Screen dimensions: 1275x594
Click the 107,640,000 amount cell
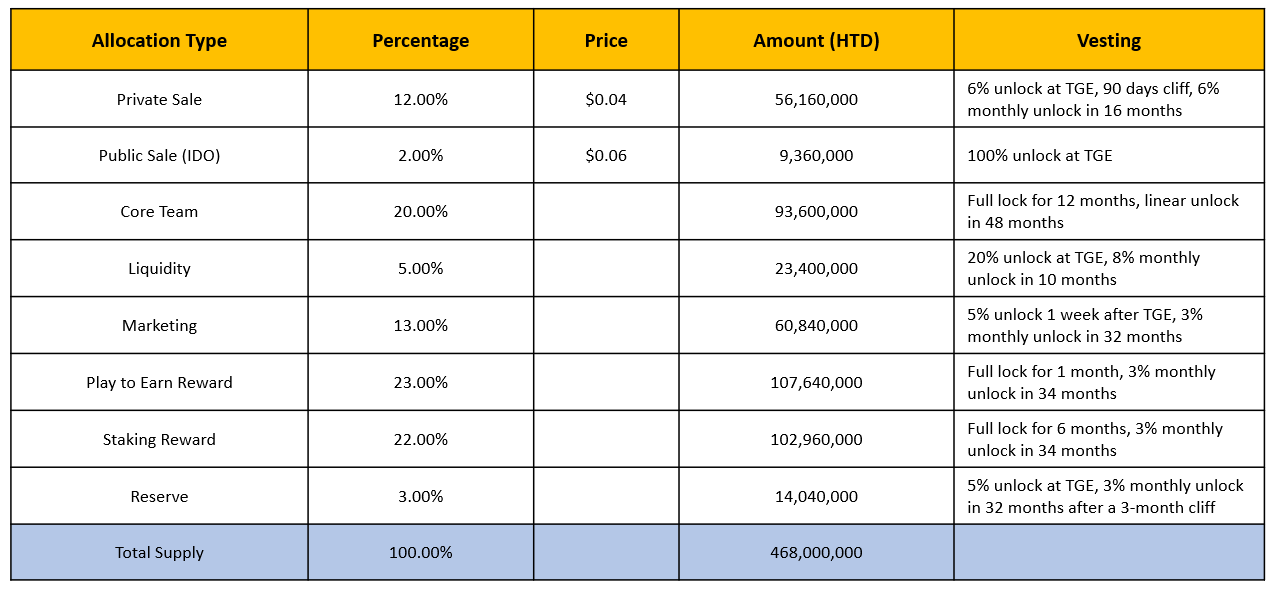816,382
